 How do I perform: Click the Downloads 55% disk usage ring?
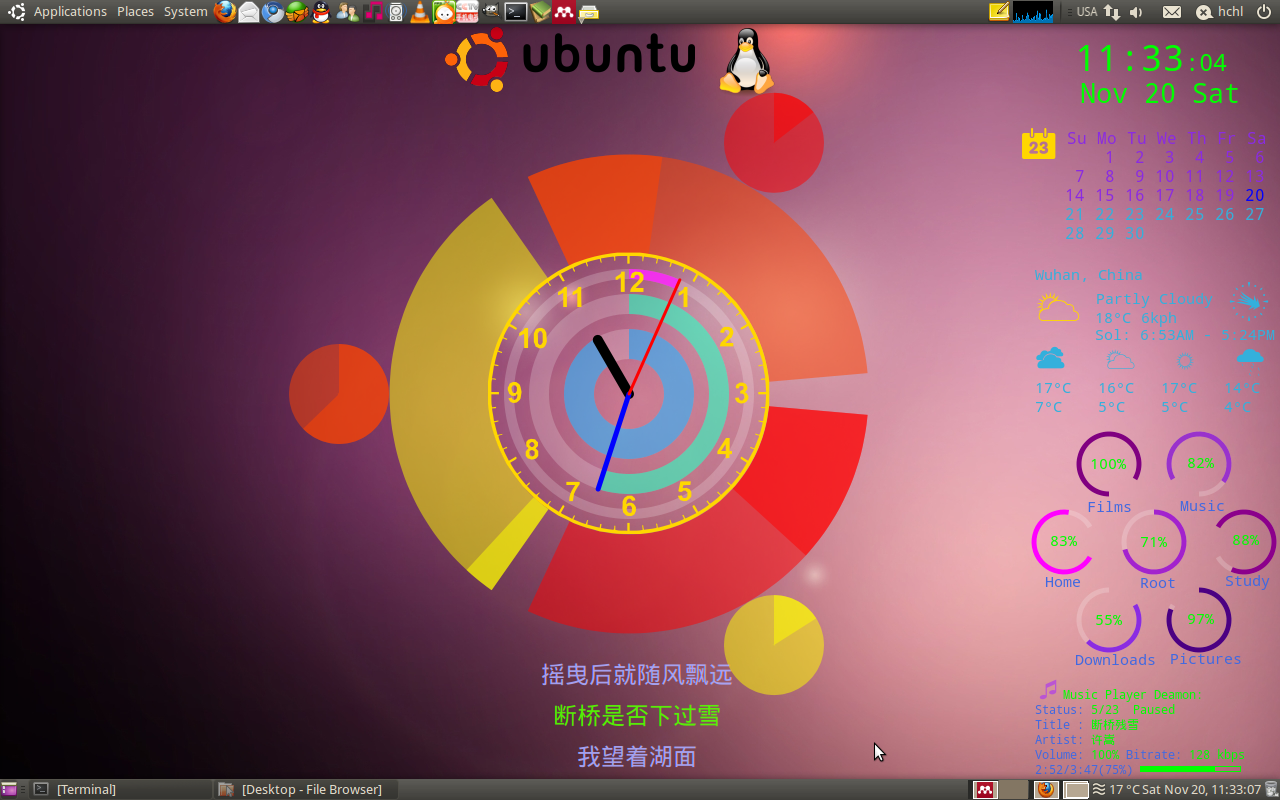(x=1109, y=620)
